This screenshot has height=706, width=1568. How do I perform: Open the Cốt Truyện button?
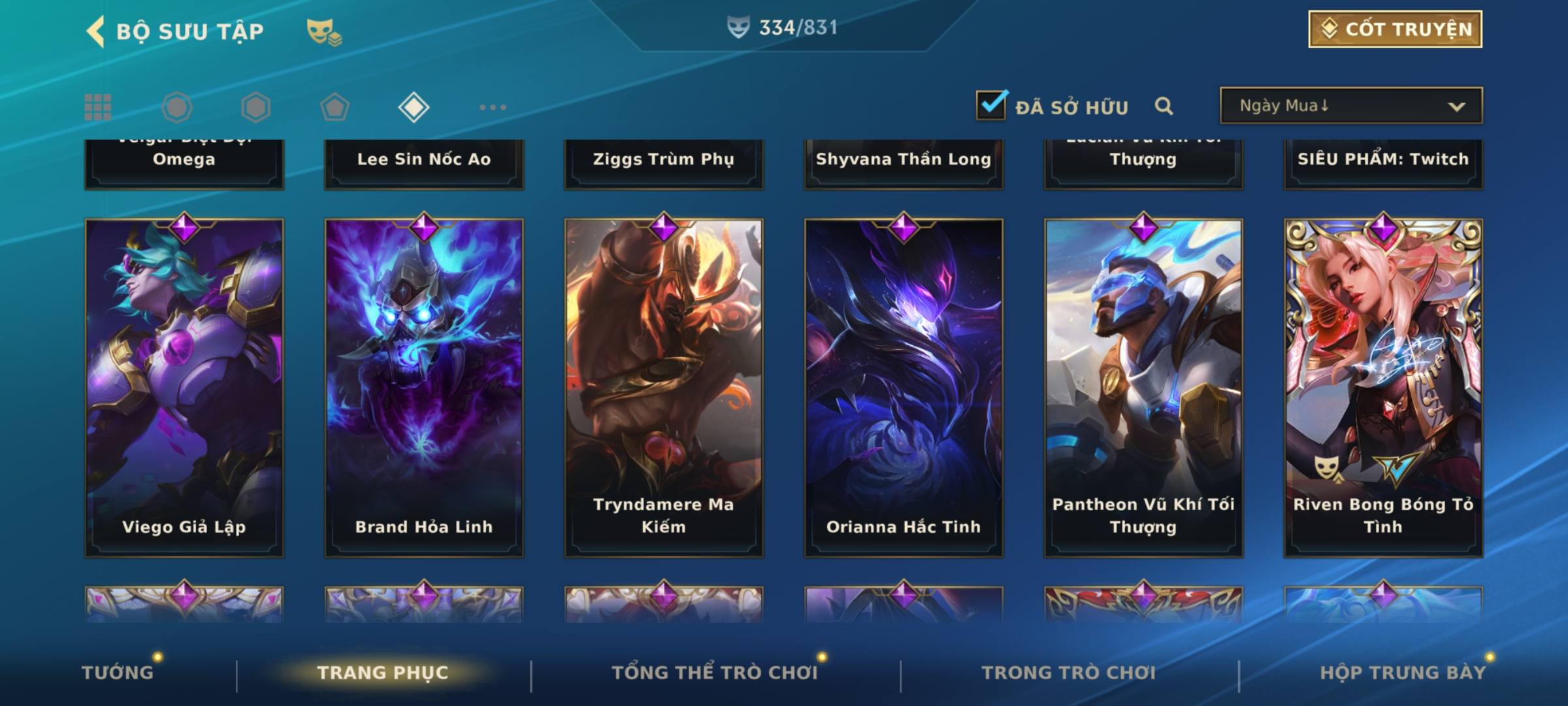pyautogui.click(x=1395, y=29)
